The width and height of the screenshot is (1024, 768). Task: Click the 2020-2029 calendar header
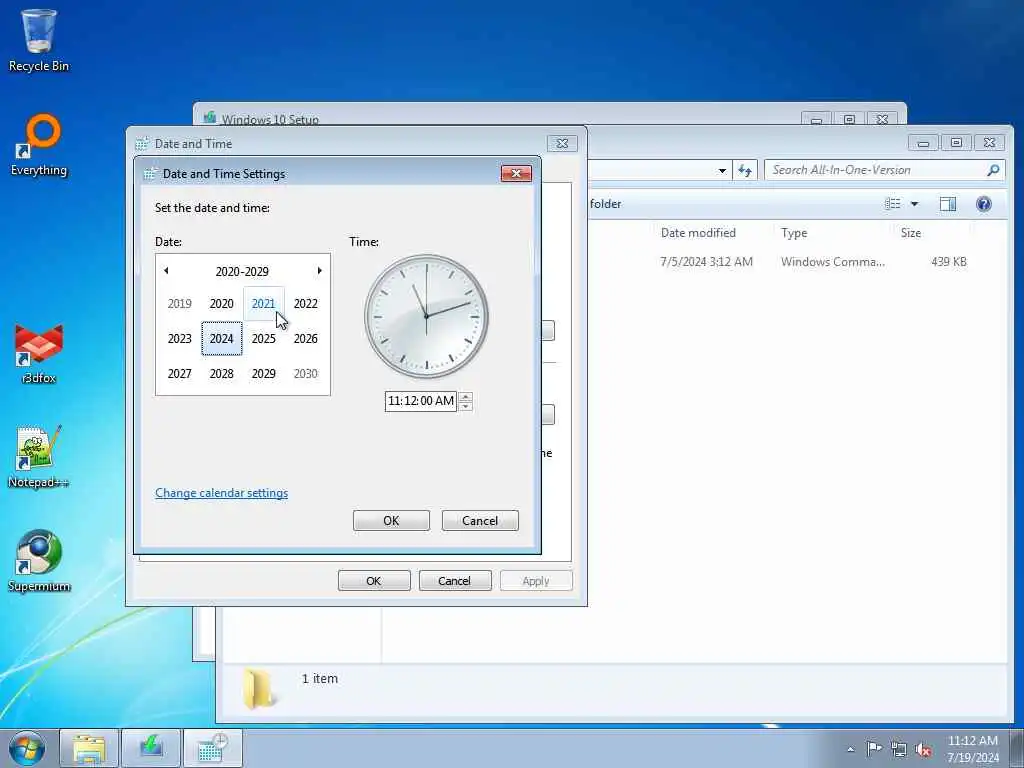(x=242, y=271)
